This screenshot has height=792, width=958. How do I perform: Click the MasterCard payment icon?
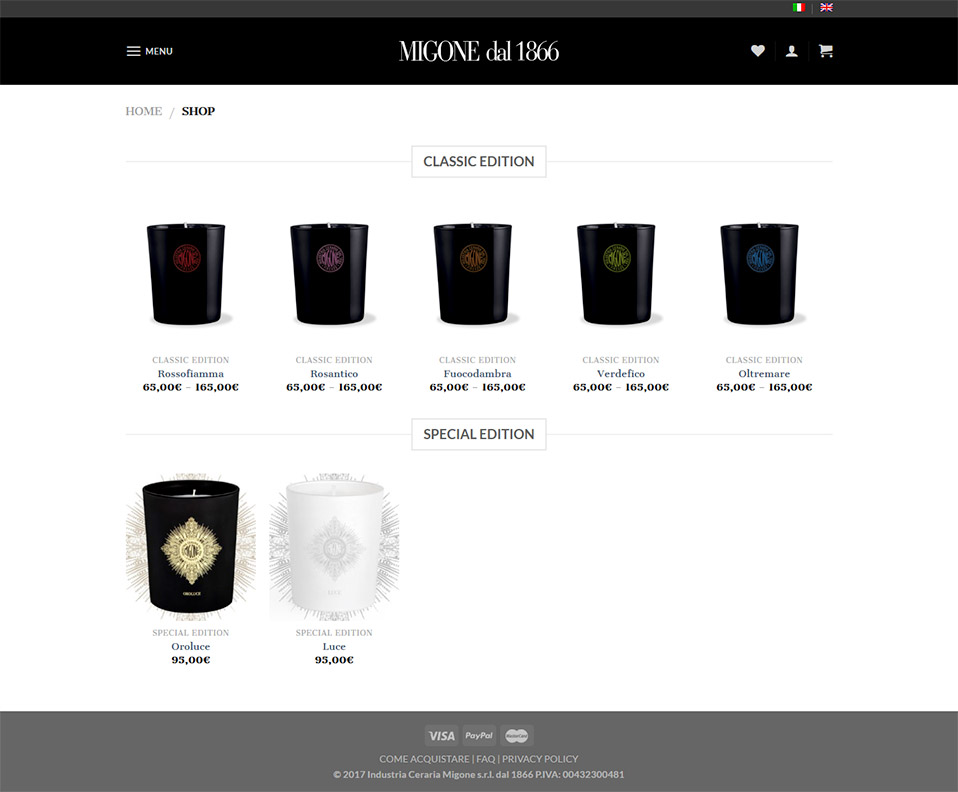(x=517, y=736)
